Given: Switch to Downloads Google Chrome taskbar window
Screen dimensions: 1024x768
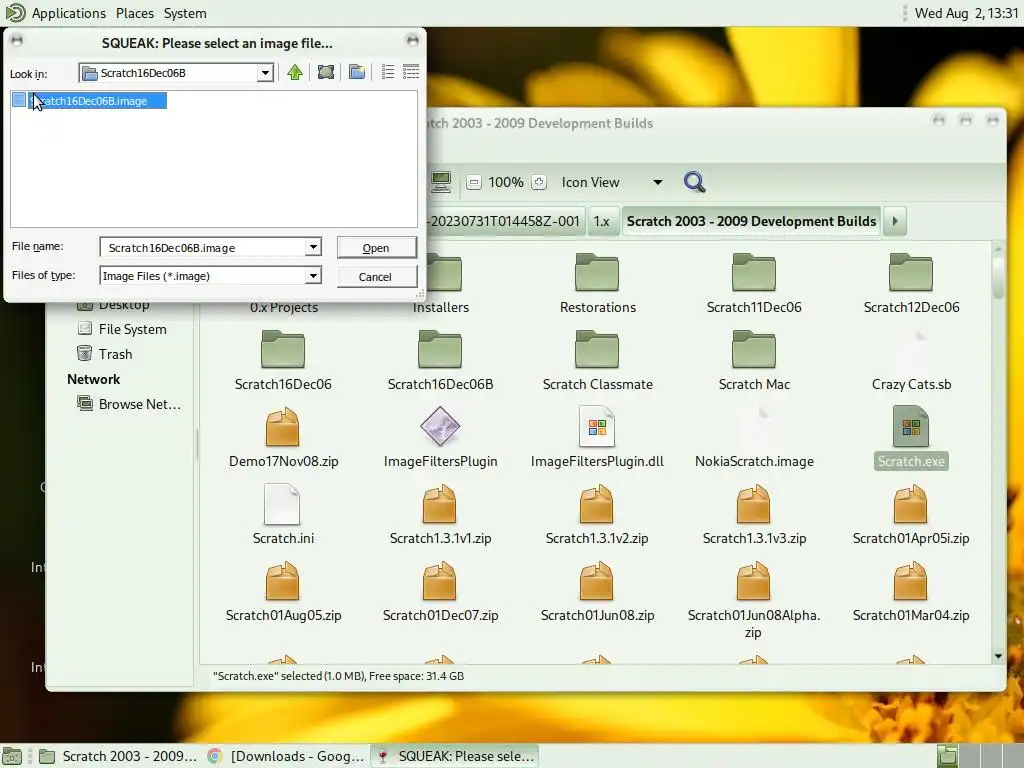Looking at the screenshot, I should [x=285, y=756].
